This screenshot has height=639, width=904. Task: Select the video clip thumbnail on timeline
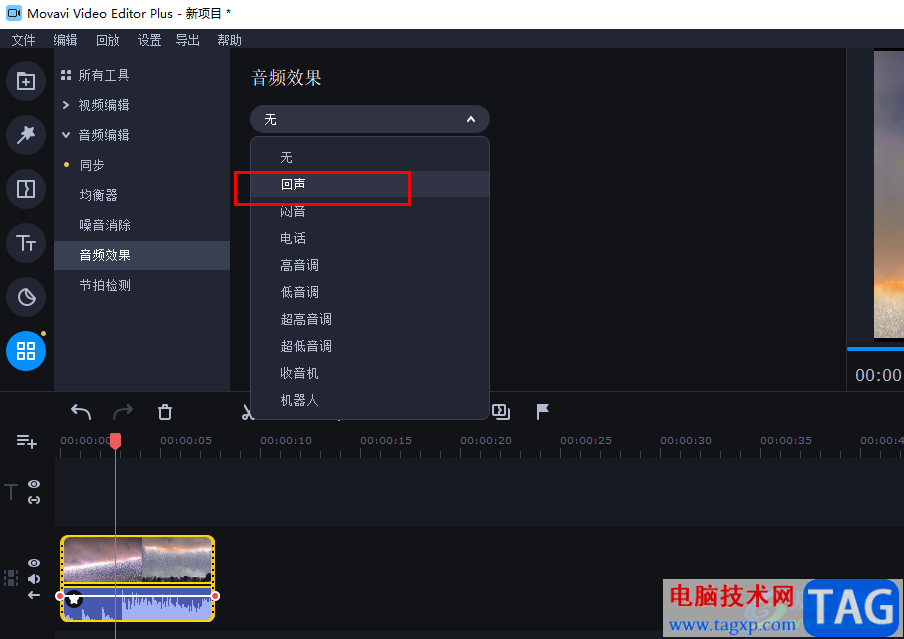coord(137,559)
